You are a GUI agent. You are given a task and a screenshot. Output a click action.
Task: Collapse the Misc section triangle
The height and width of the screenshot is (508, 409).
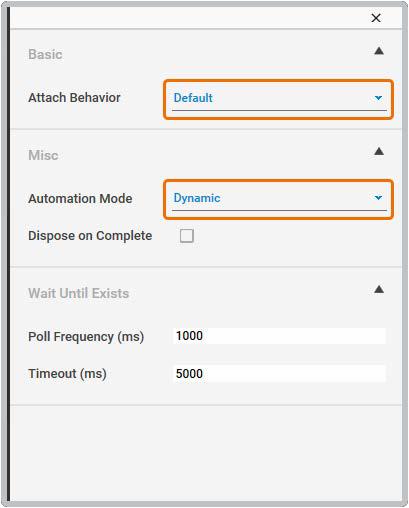tap(379, 152)
